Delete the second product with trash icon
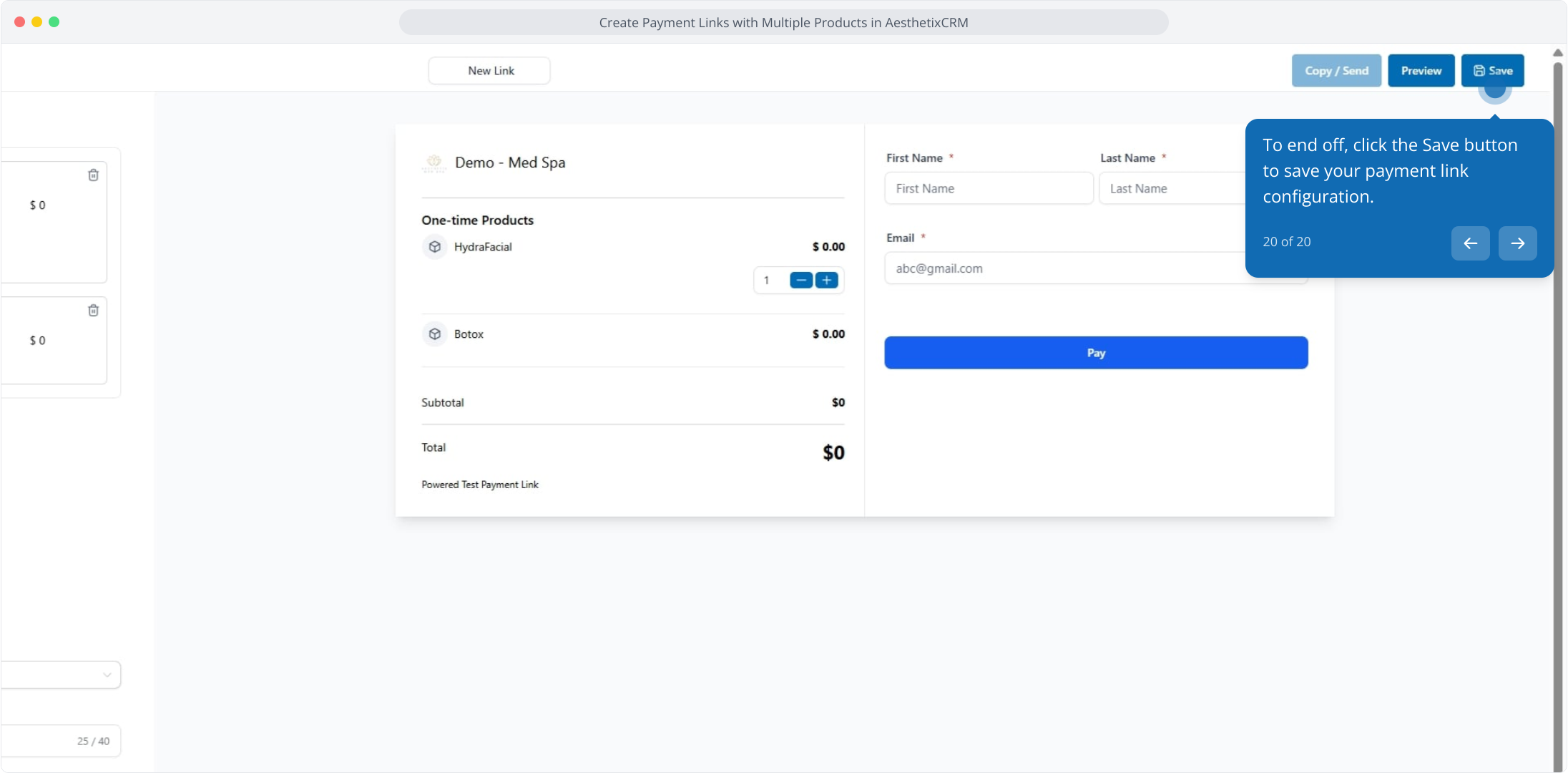The width and height of the screenshot is (1568, 773). tap(93, 311)
